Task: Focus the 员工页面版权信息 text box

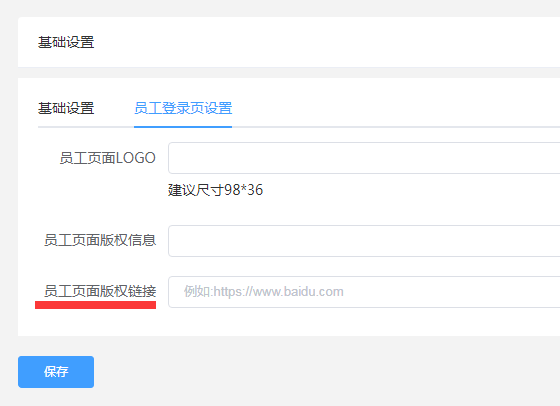Action: point(364,241)
